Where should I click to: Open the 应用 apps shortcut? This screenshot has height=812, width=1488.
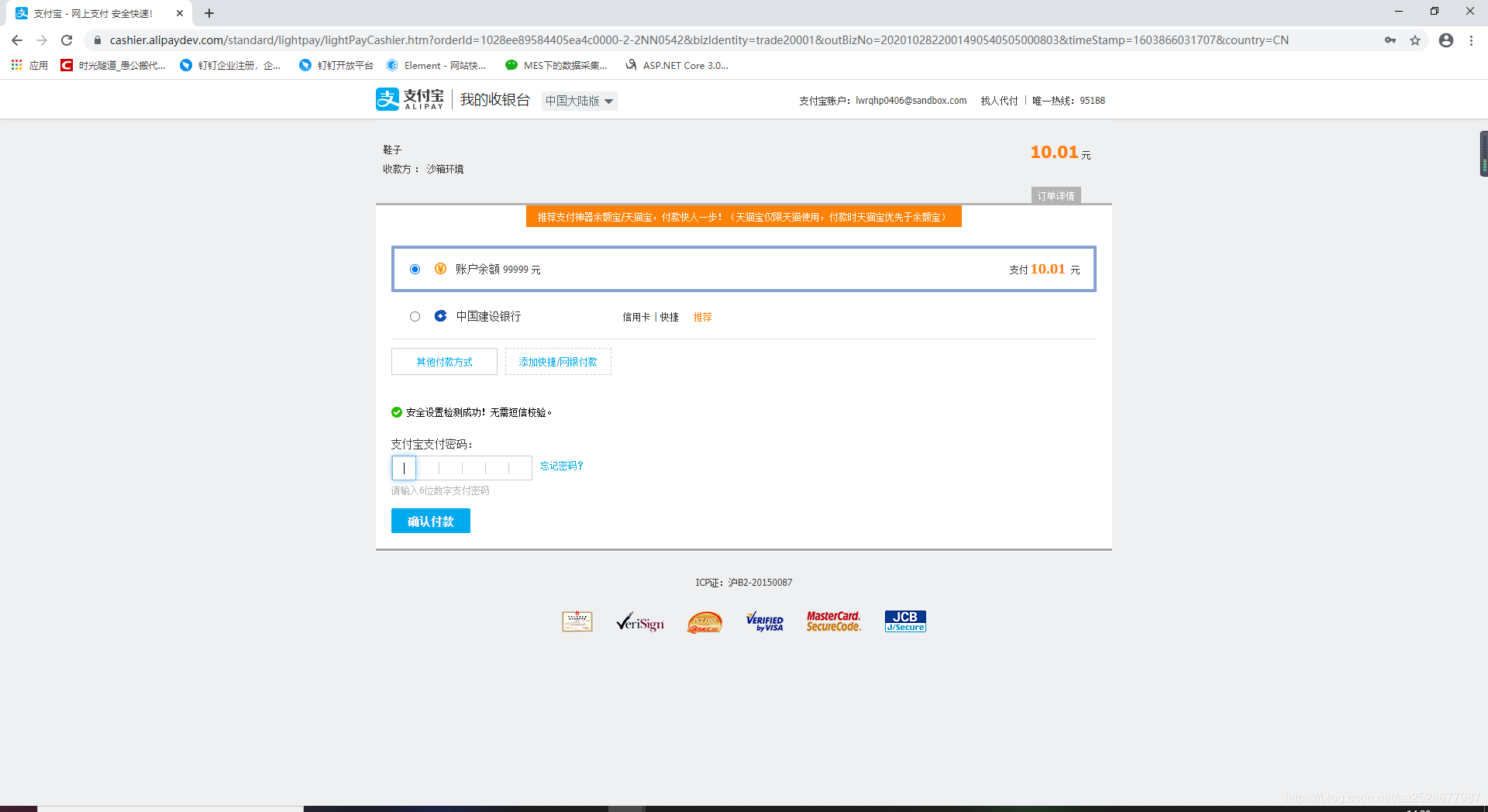coord(29,65)
